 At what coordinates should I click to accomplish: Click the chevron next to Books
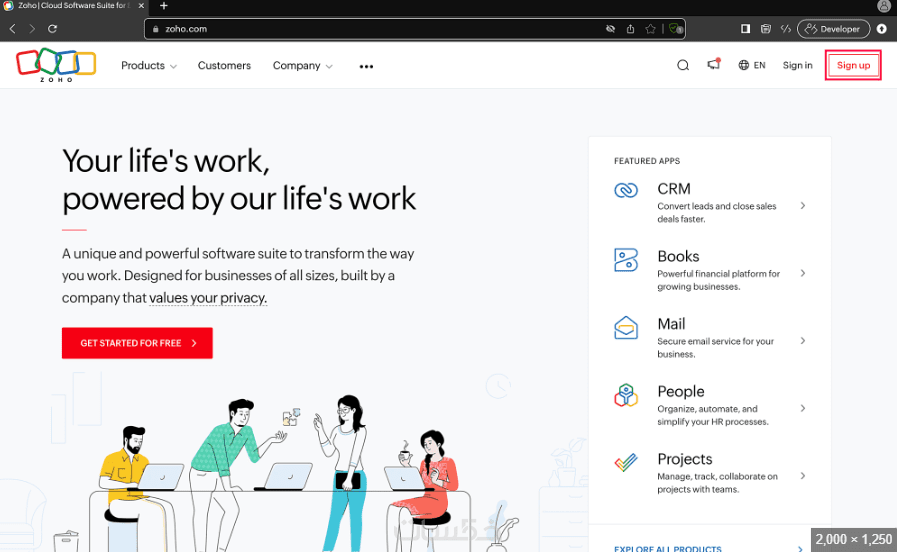(x=803, y=273)
